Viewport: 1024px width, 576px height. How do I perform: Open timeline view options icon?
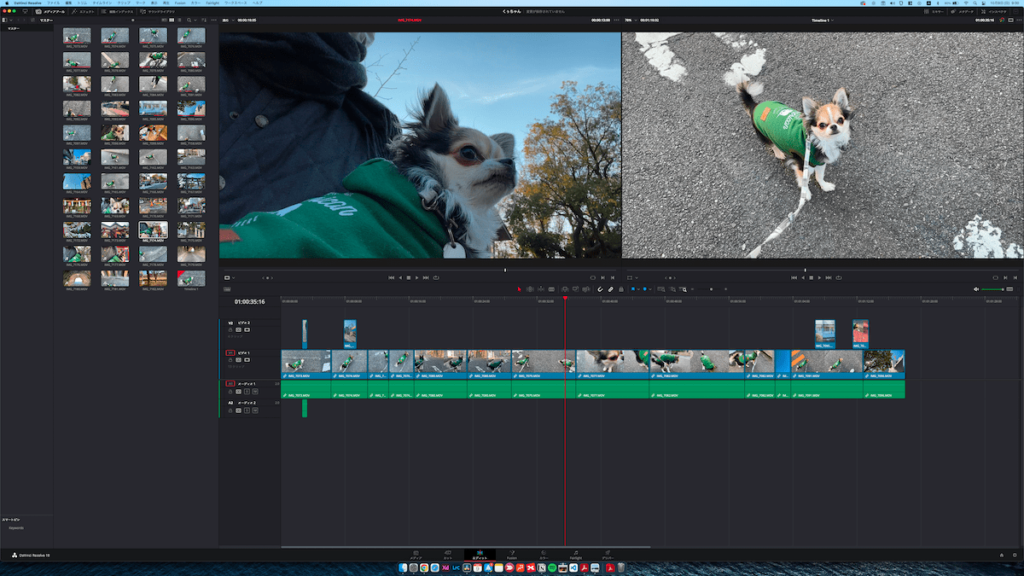(227, 289)
